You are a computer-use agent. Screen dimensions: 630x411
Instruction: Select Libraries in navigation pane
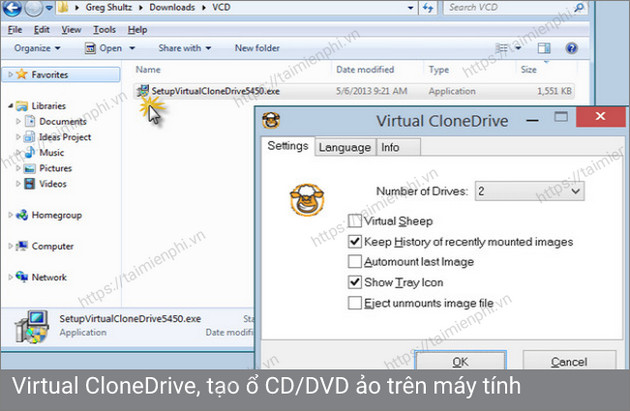coord(49,106)
